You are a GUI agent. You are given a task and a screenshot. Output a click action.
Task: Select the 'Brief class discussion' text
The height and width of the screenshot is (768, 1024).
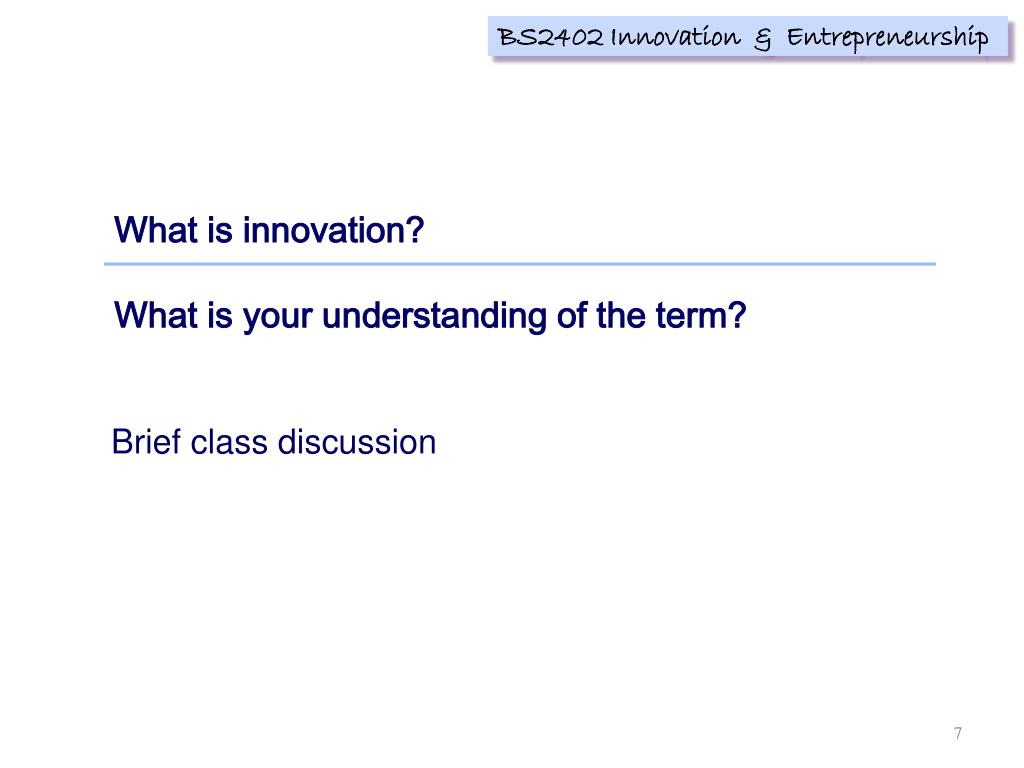(x=274, y=442)
